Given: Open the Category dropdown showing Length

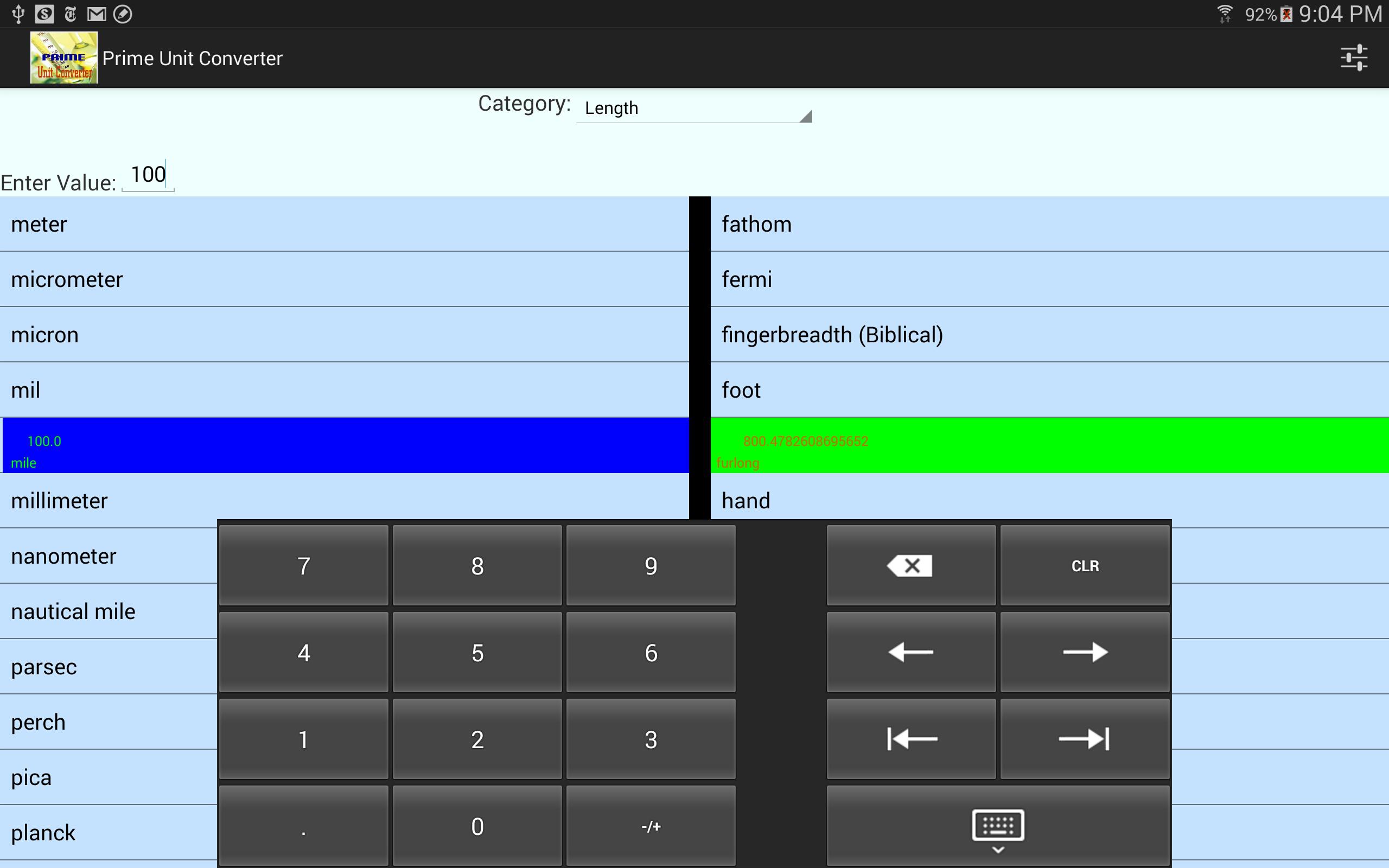Looking at the screenshot, I should point(693,109).
